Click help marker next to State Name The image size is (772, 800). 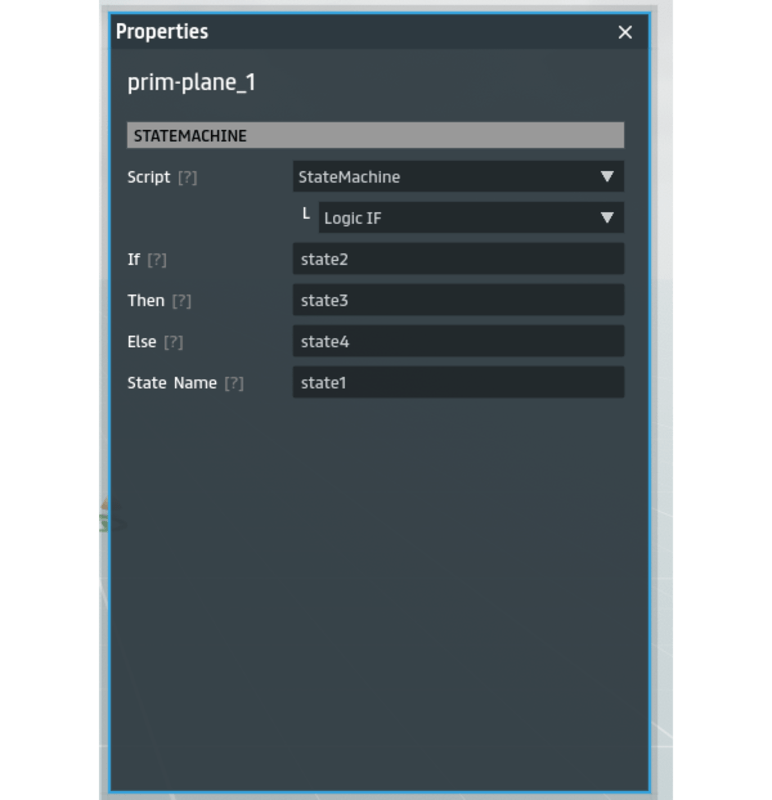click(x=233, y=383)
